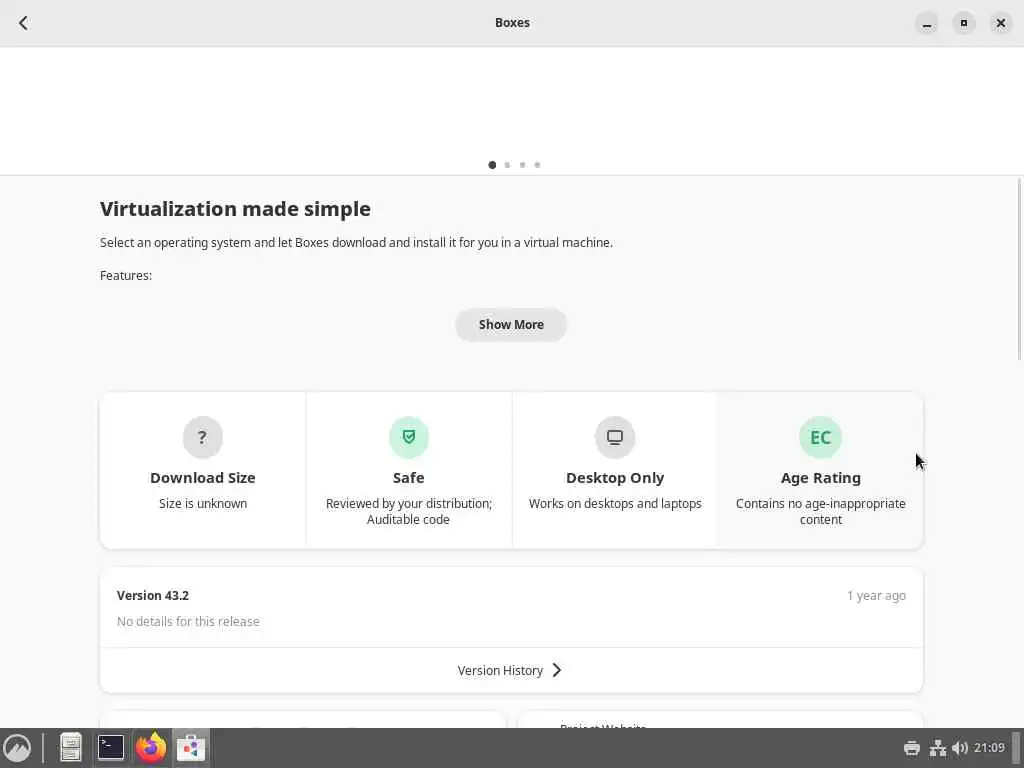Image resolution: width=1024 pixels, height=768 pixels.
Task: Click the Download Size question mark icon
Action: pos(202,437)
